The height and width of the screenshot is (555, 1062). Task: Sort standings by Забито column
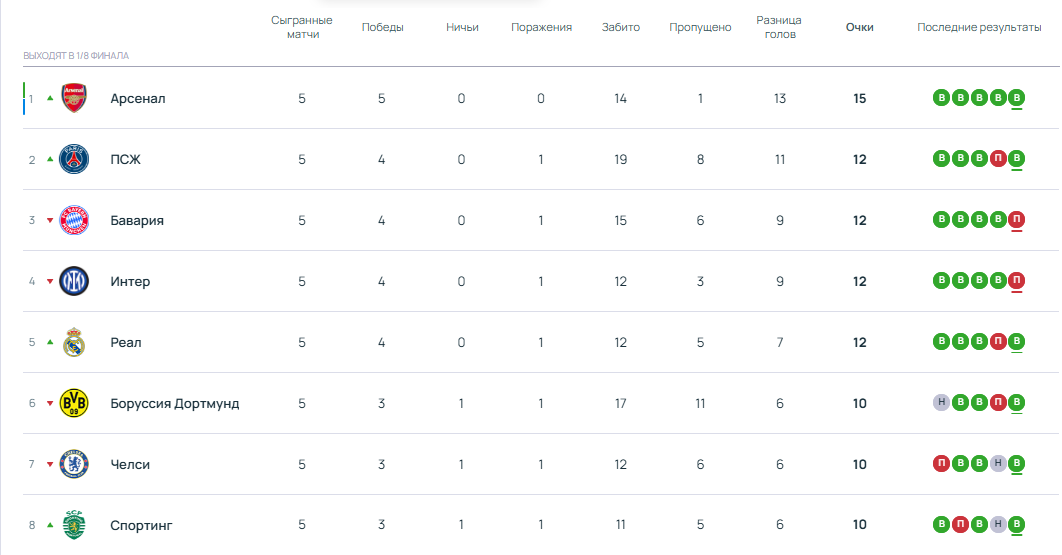click(621, 28)
